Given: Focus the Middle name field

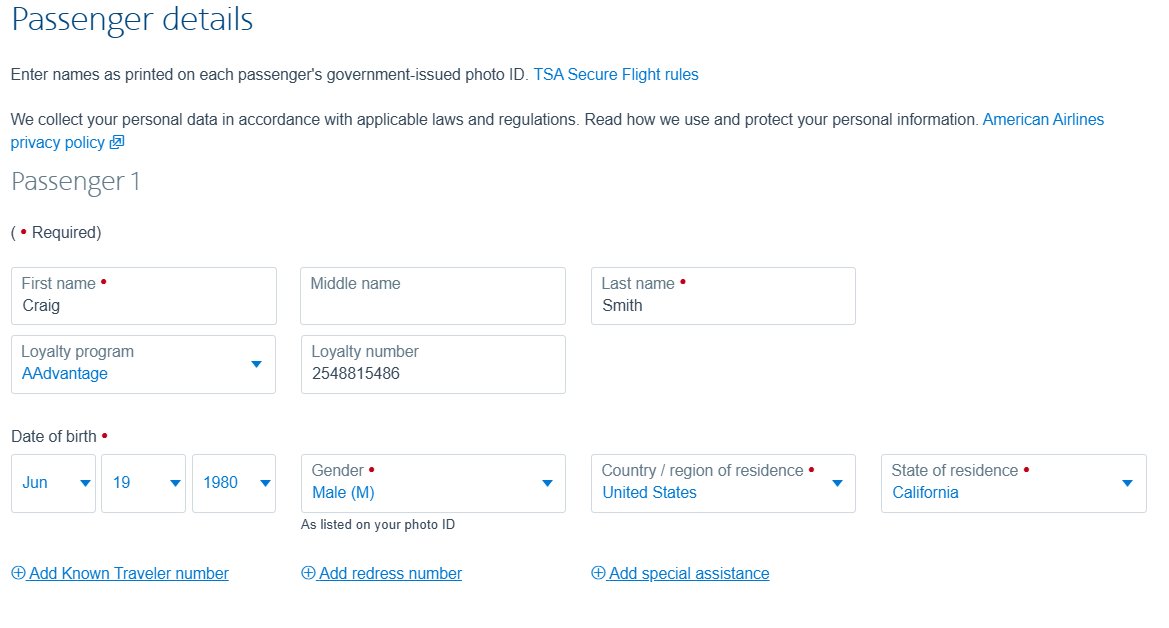Looking at the screenshot, I should 432,305.
